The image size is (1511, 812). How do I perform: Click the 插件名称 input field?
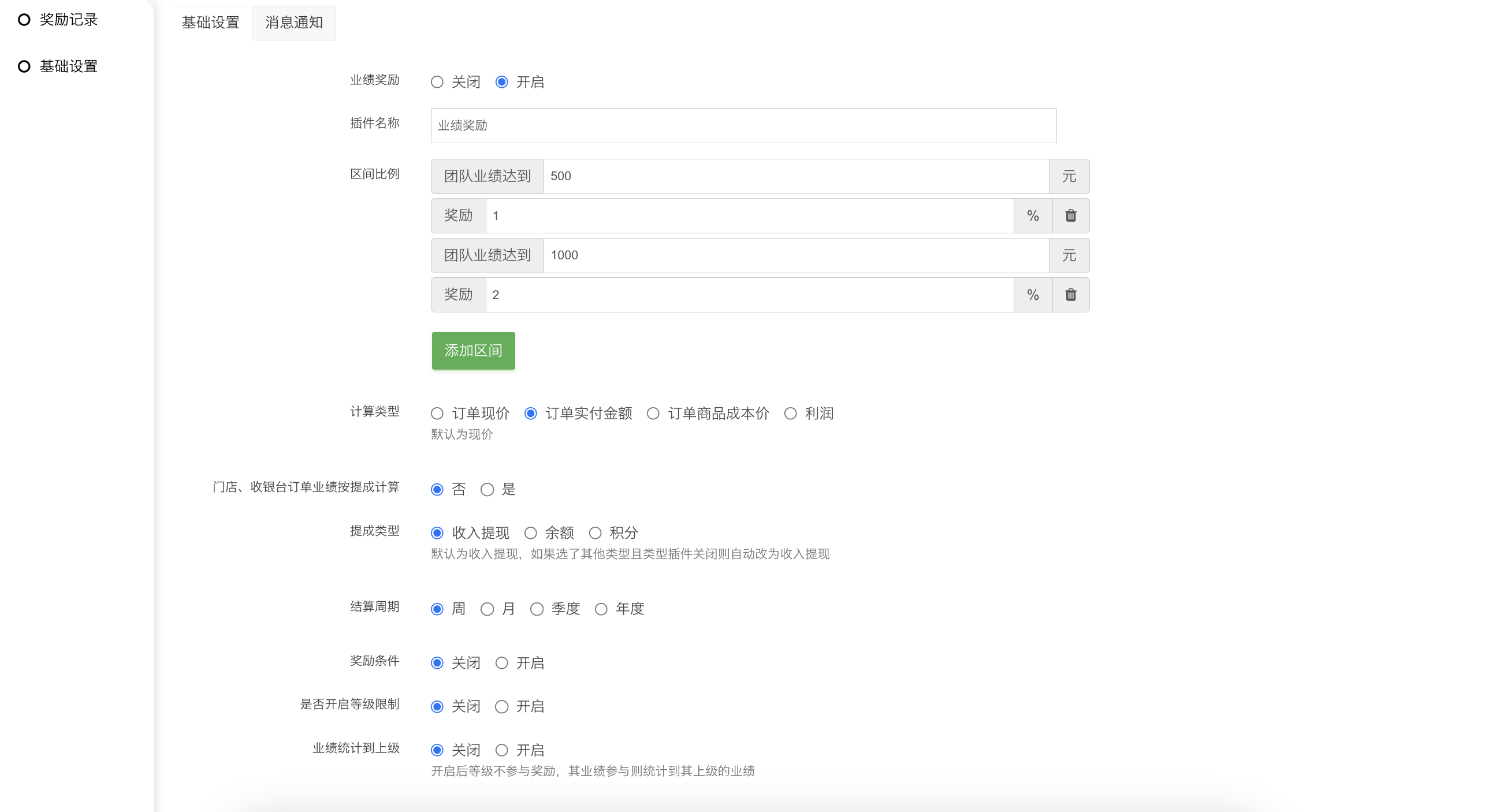[743, 125]
